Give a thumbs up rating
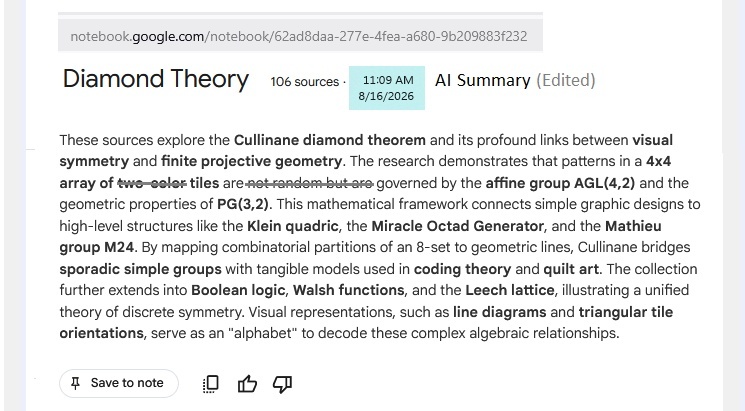Screen dimensions: 745x411 247,384
